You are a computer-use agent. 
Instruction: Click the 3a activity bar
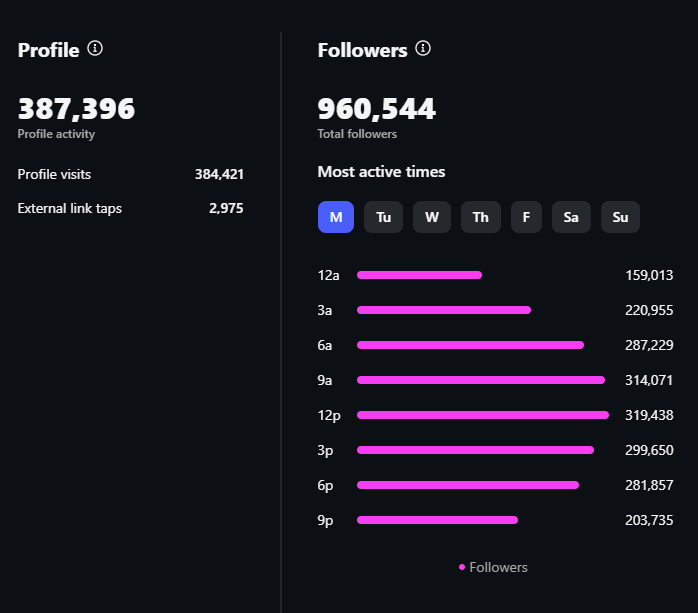pos(444,310)
